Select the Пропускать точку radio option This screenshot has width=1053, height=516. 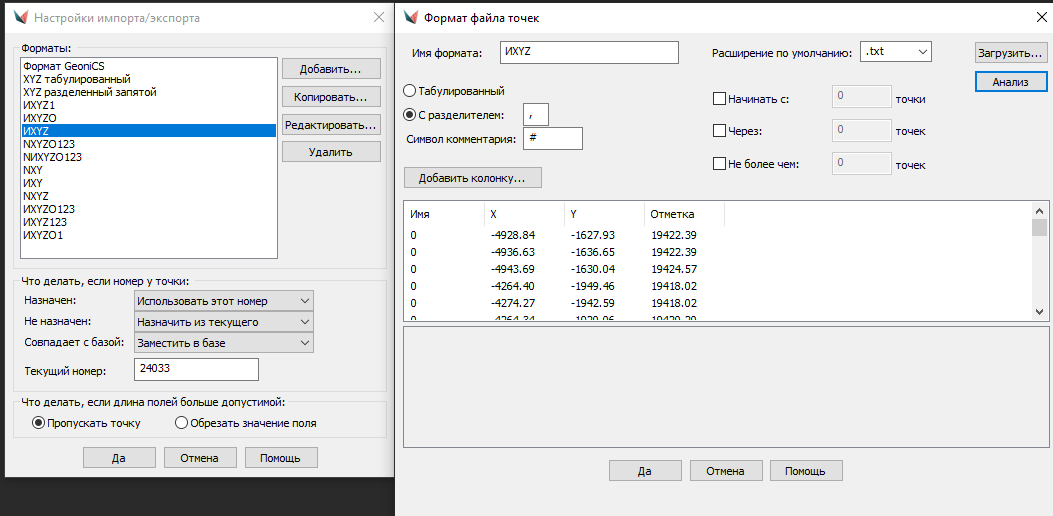(38, 423)
